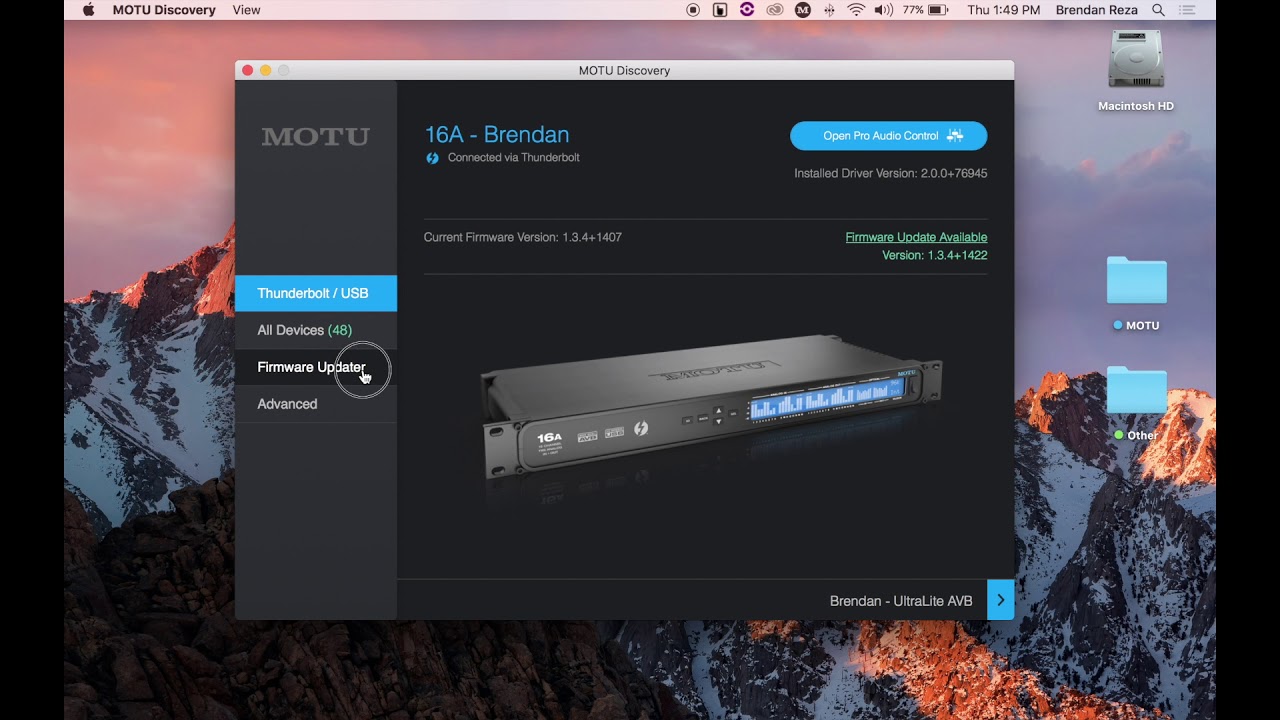Open the Brendan Reza user menu

tap(1097, 10)
